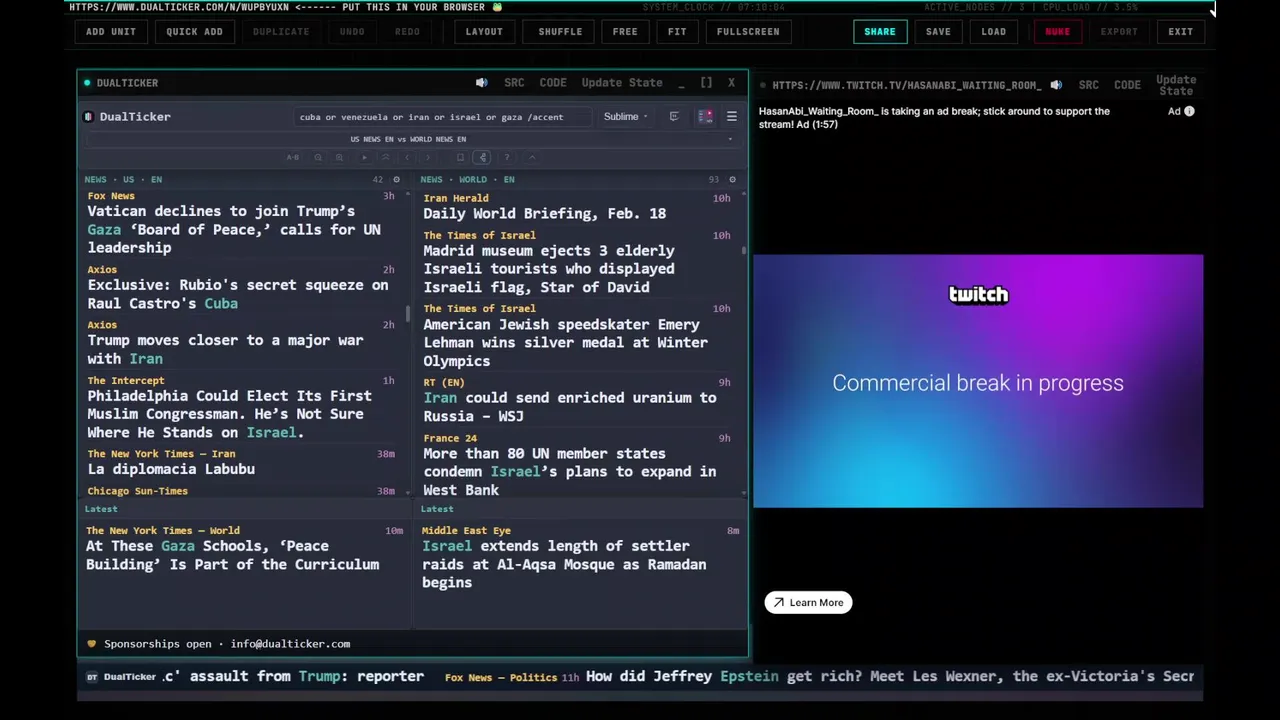Toggle the highlighted pointer mode icon

483,157
